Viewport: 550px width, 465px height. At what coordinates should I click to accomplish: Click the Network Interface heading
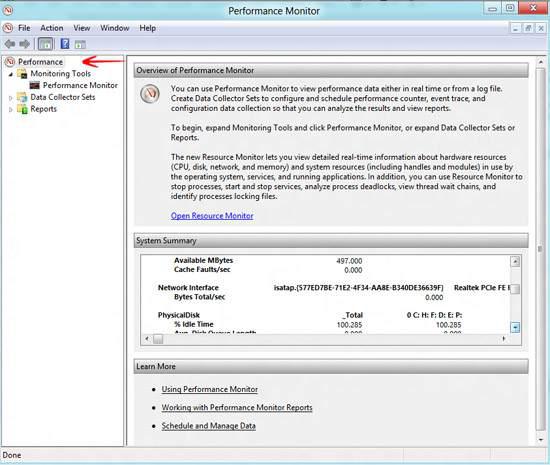click(188, 288)
